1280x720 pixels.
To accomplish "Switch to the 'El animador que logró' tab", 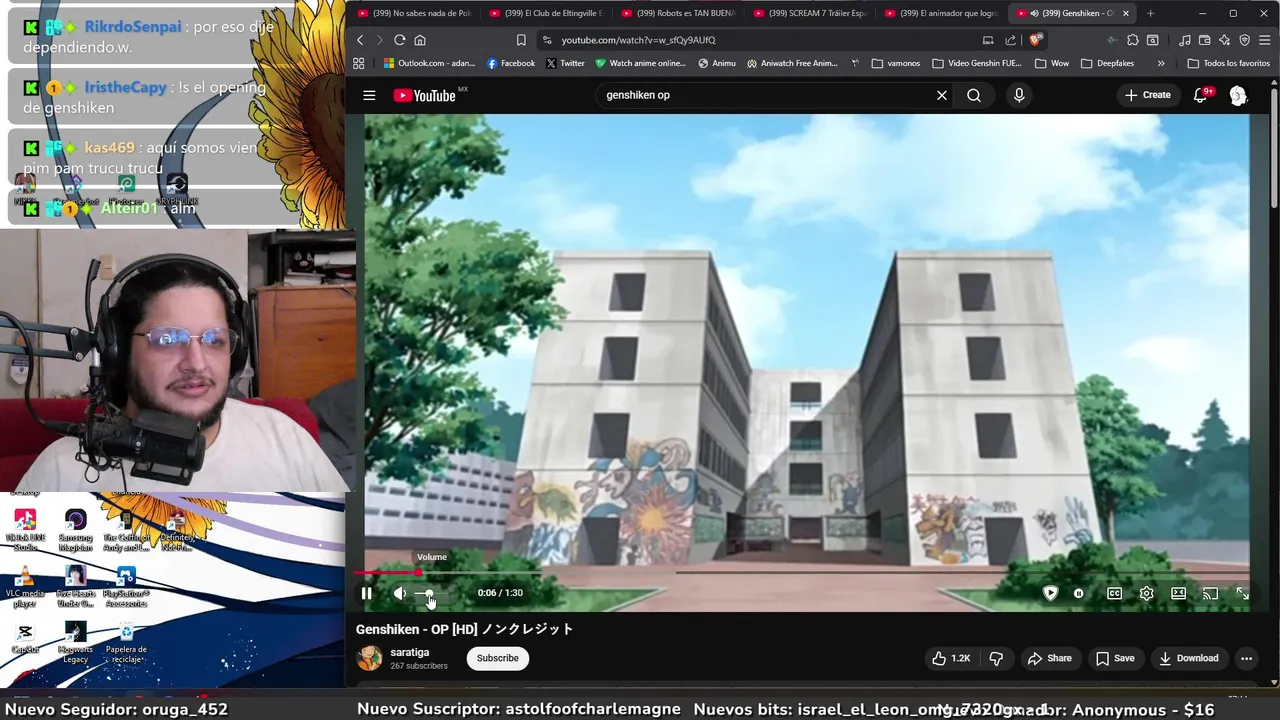I will (941, 13).
